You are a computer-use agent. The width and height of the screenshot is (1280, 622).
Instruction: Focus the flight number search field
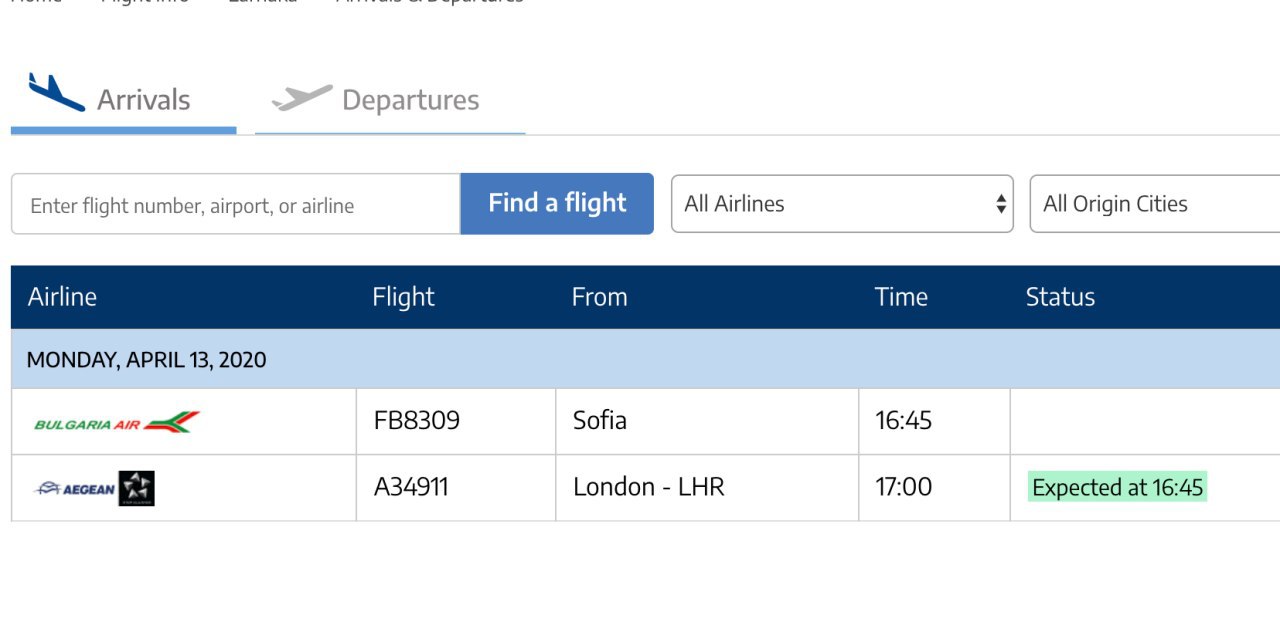click(236, 205)
